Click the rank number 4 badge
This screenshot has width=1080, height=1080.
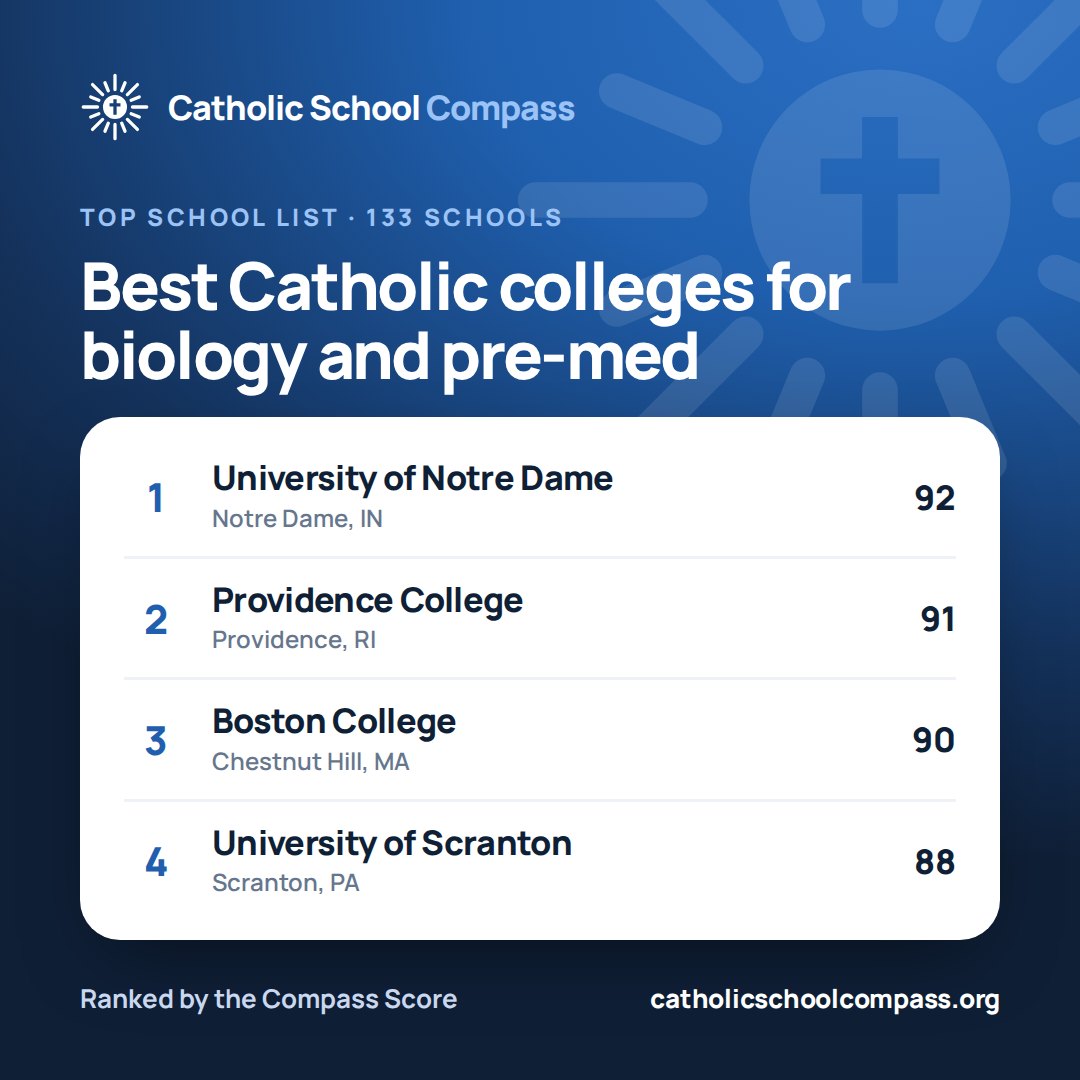156,862
